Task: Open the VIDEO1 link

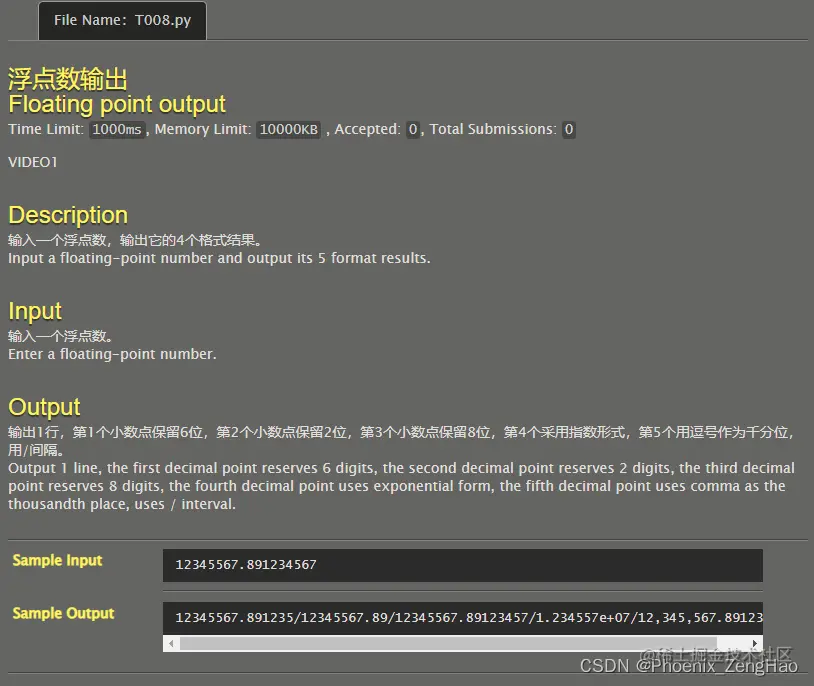Action: (33, 162)
